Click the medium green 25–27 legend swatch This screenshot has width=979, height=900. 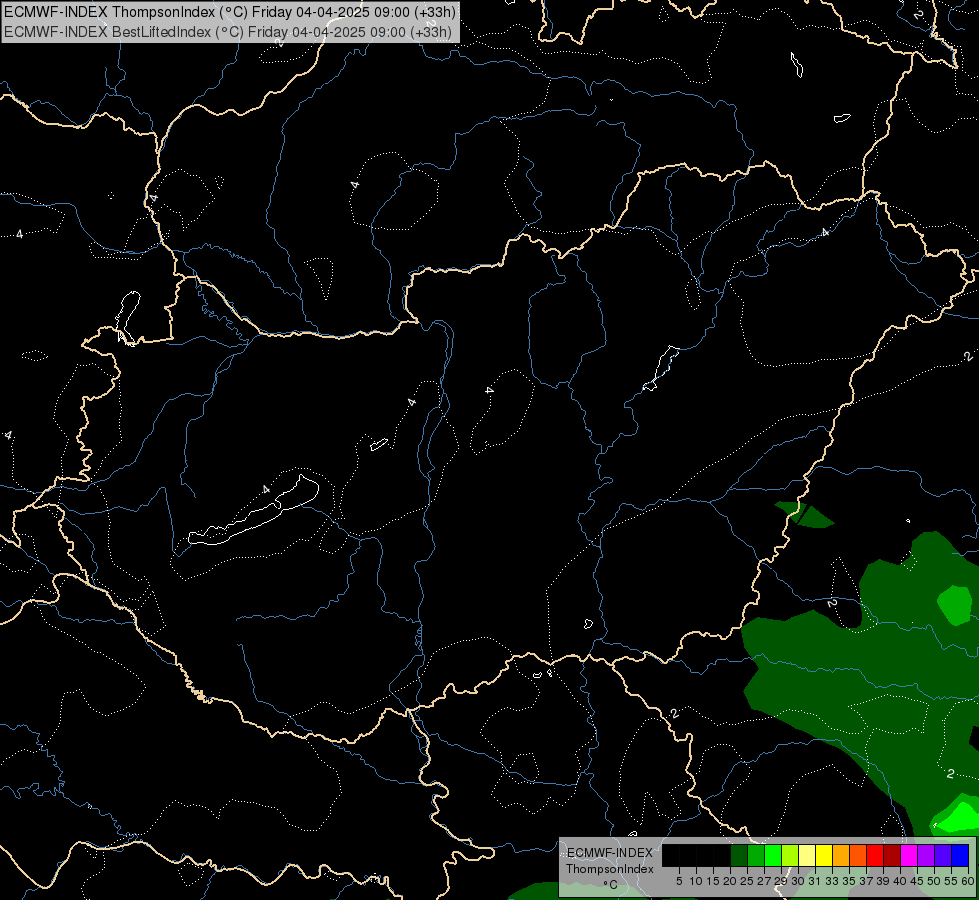[756, 855]
